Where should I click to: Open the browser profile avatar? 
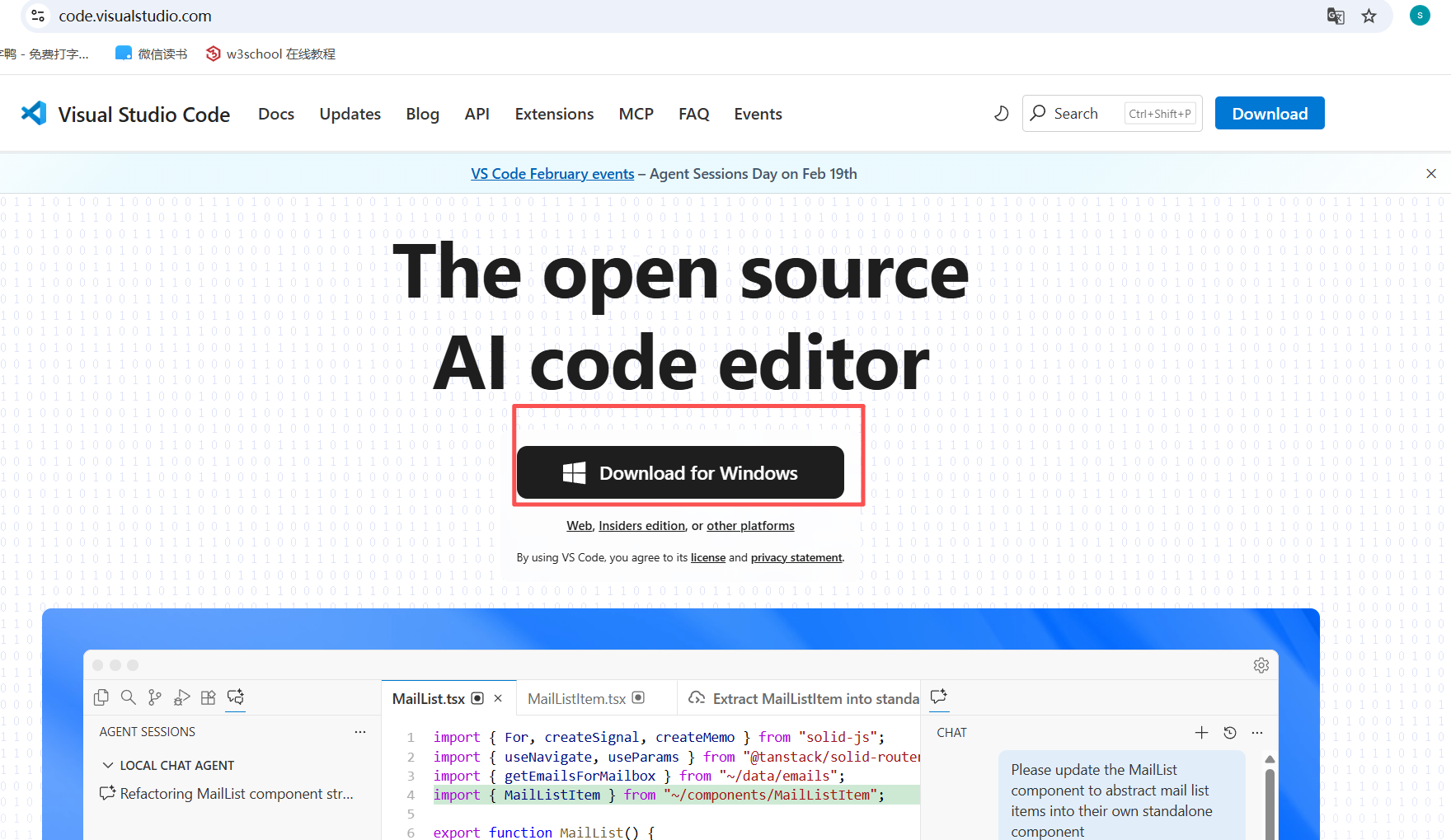tap(1420, 15)
